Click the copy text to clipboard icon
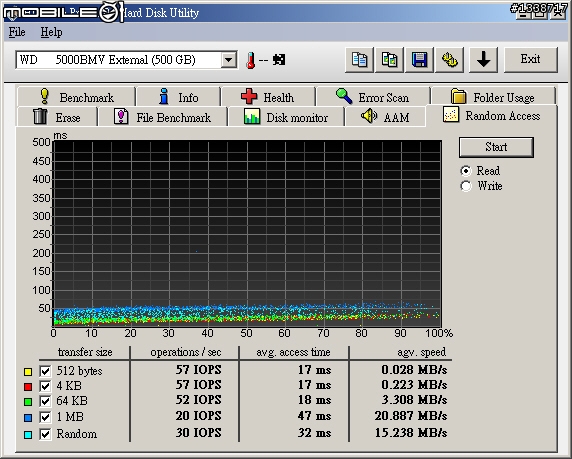The width and height of the screenshot is (572, 459). click(x=359, y=59)
